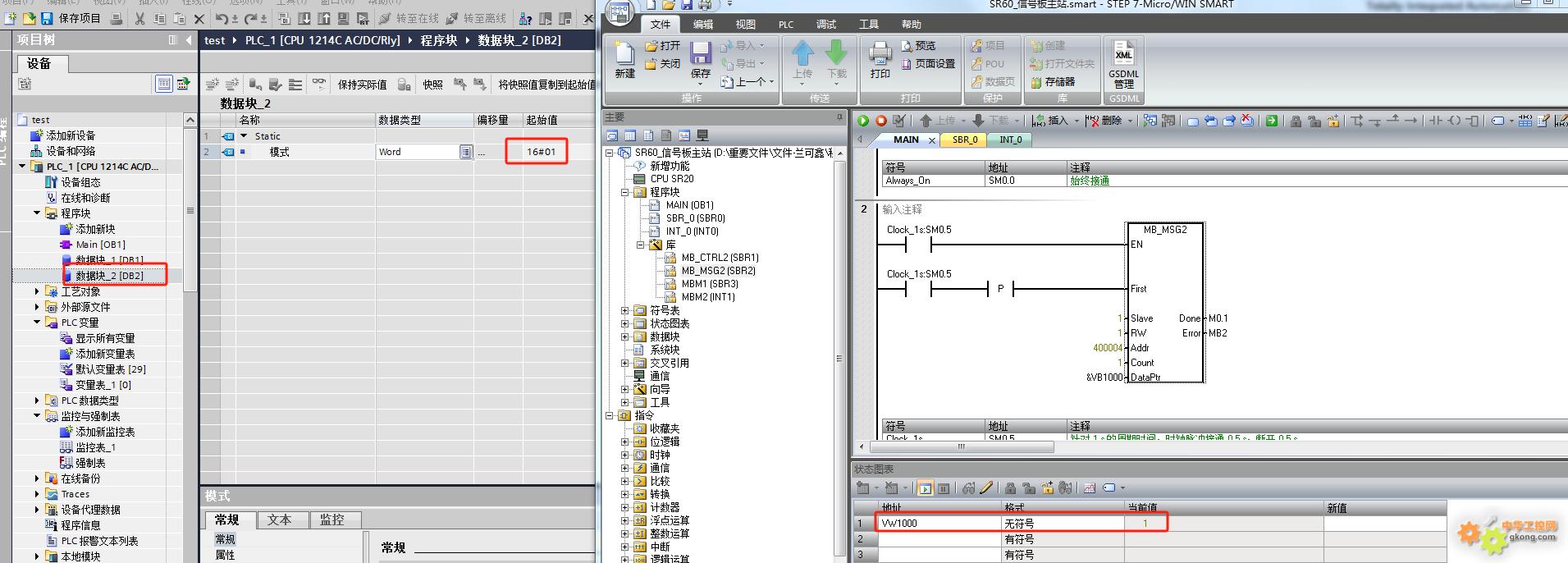Click the 快照 button in DB toolbar
The width and height of the screenshot is (1568, 563).
pos(432,85)
